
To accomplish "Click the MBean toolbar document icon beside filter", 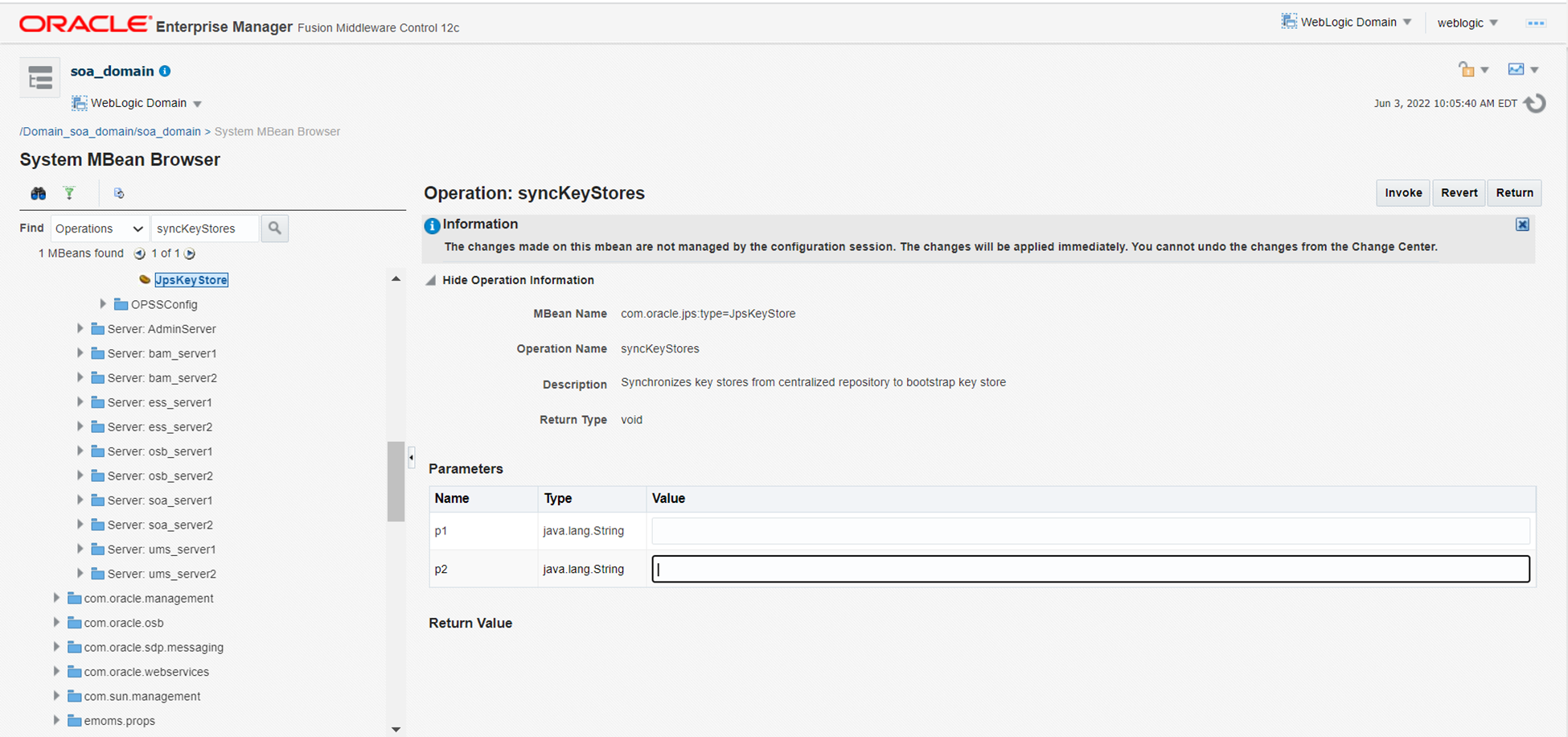I will [x=119, y=193].
